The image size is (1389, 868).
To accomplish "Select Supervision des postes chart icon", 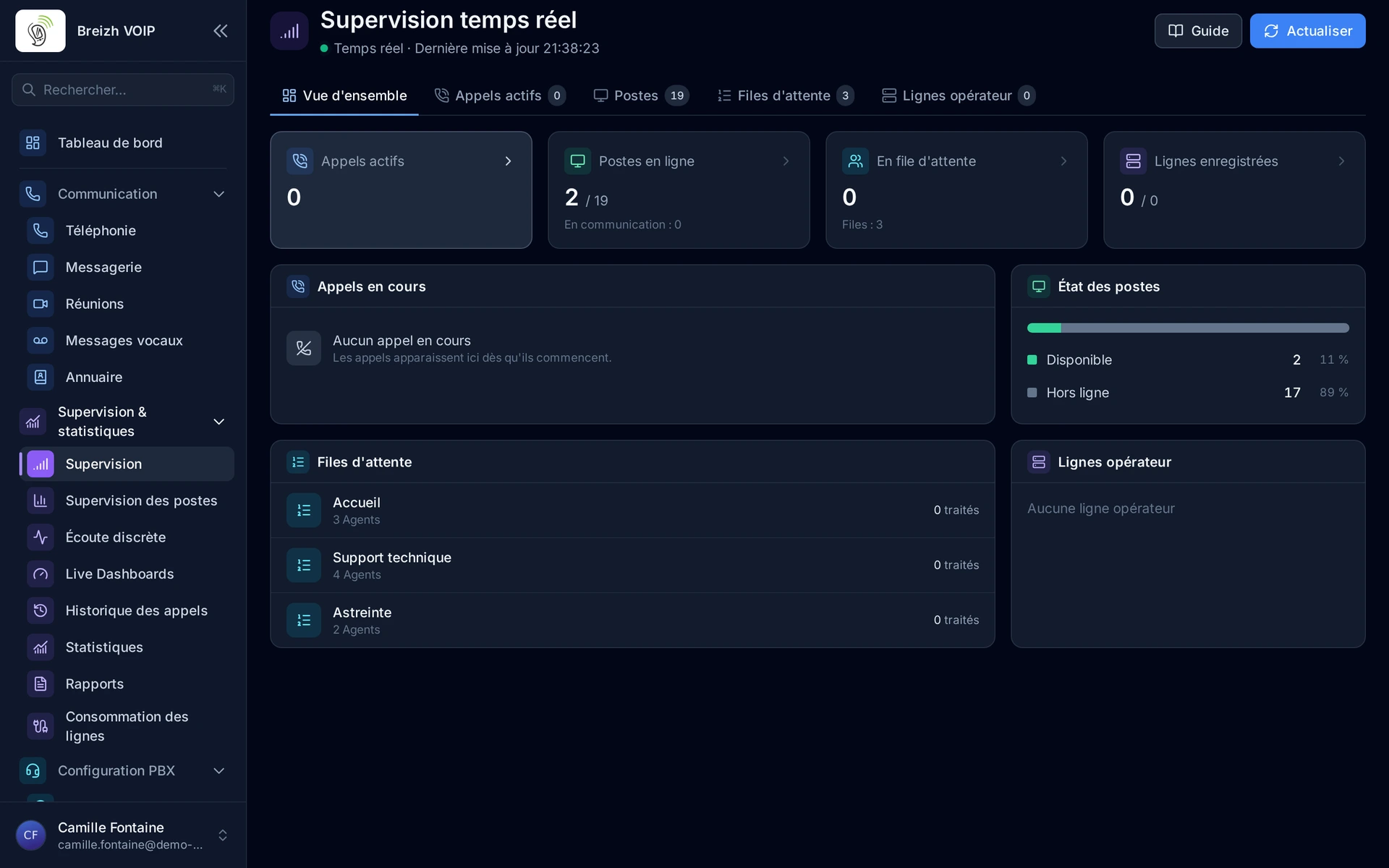I will point(41,501).
